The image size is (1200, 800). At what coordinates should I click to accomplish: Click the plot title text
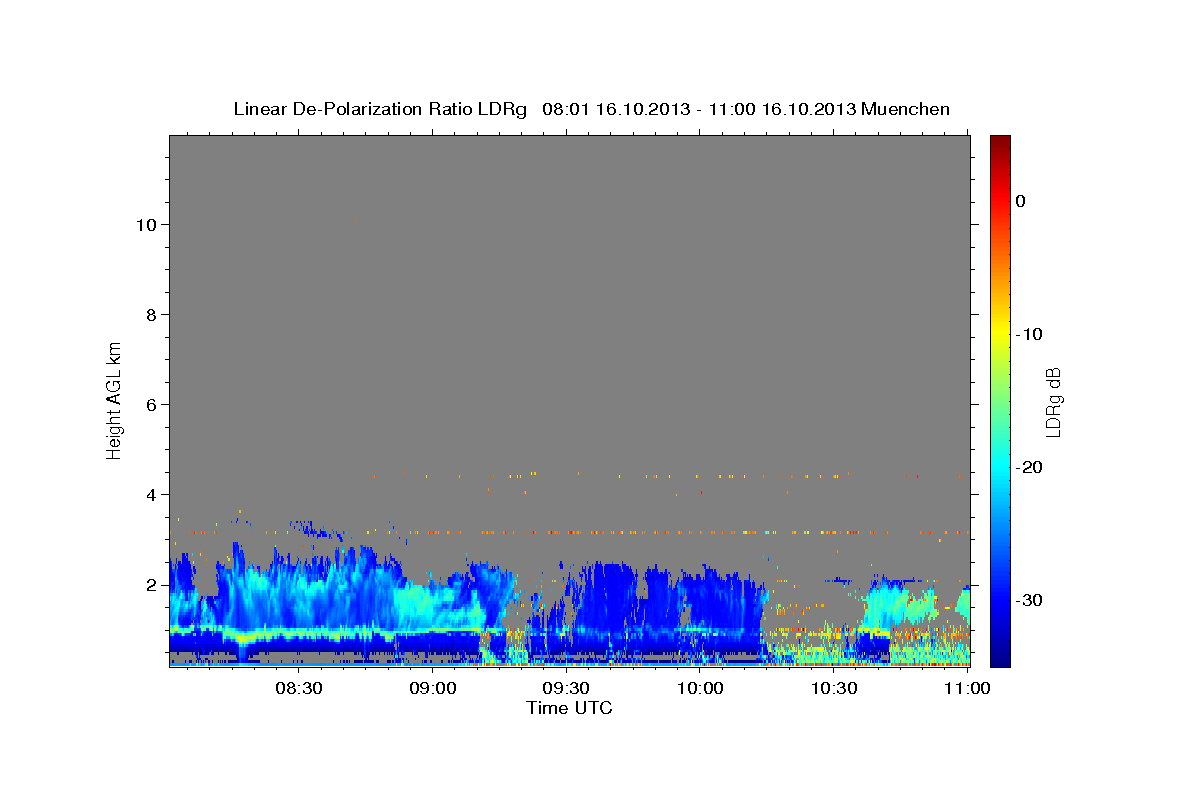tap(592, 109)
